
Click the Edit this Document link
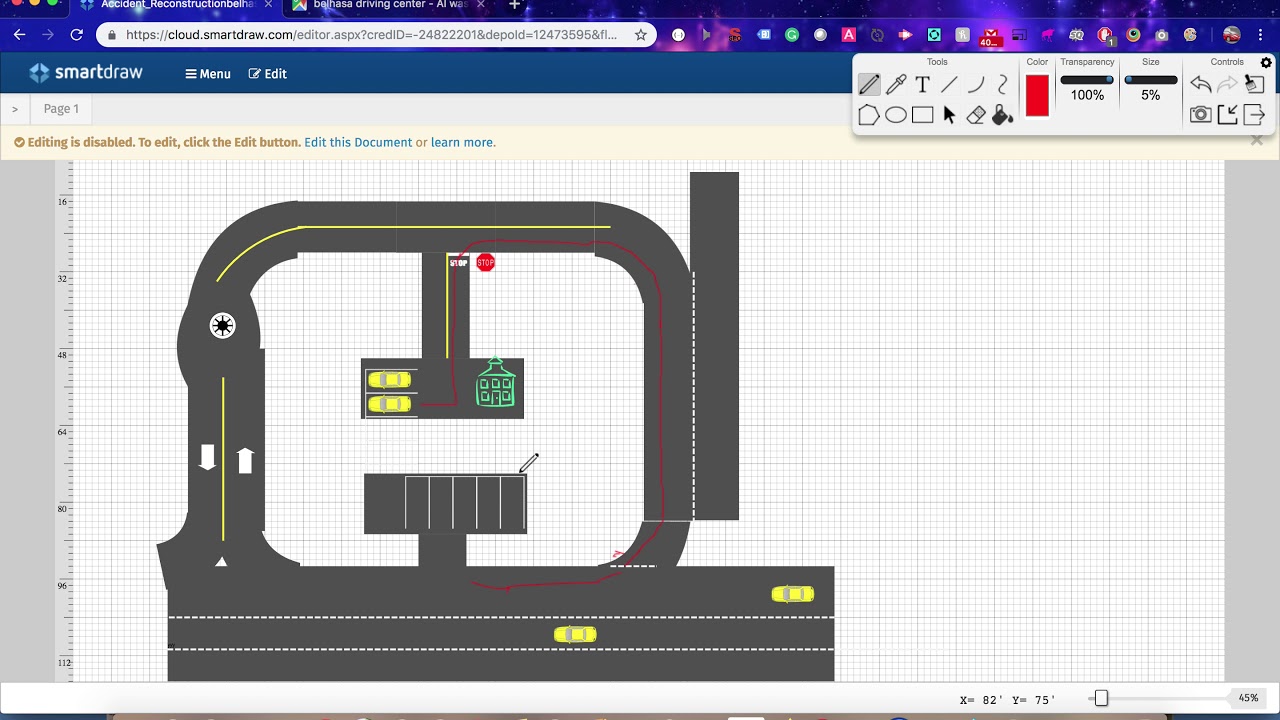[358, 142]
